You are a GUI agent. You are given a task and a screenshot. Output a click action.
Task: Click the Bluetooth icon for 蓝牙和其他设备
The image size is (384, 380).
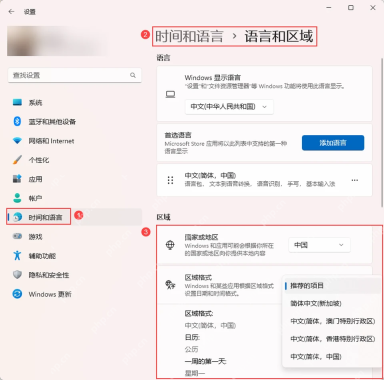(17, 121)
